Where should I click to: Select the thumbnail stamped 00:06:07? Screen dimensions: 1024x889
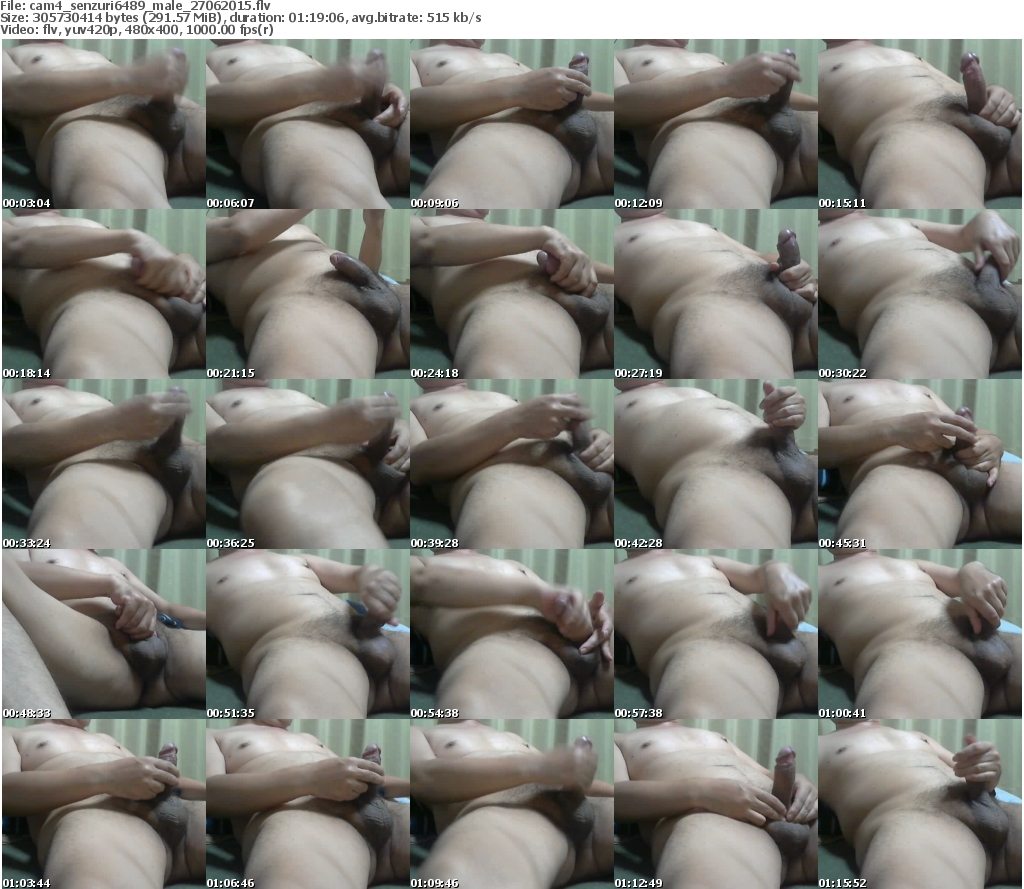(308, 124)
